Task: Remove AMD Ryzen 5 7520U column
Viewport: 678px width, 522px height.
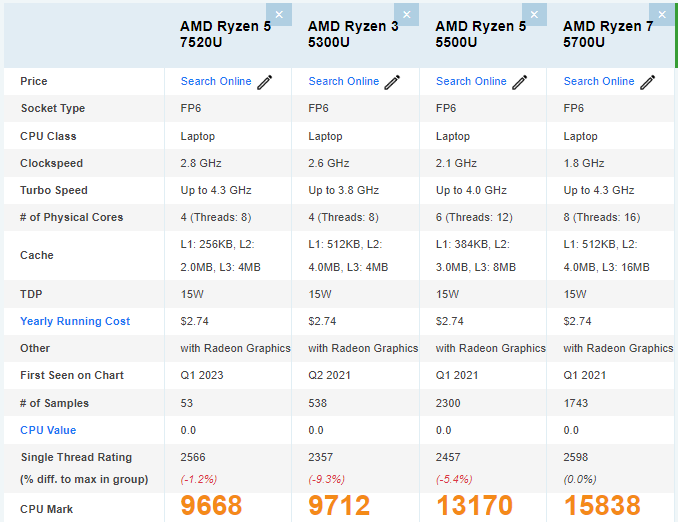Action: pyautogui.click(x=279, y=15)
